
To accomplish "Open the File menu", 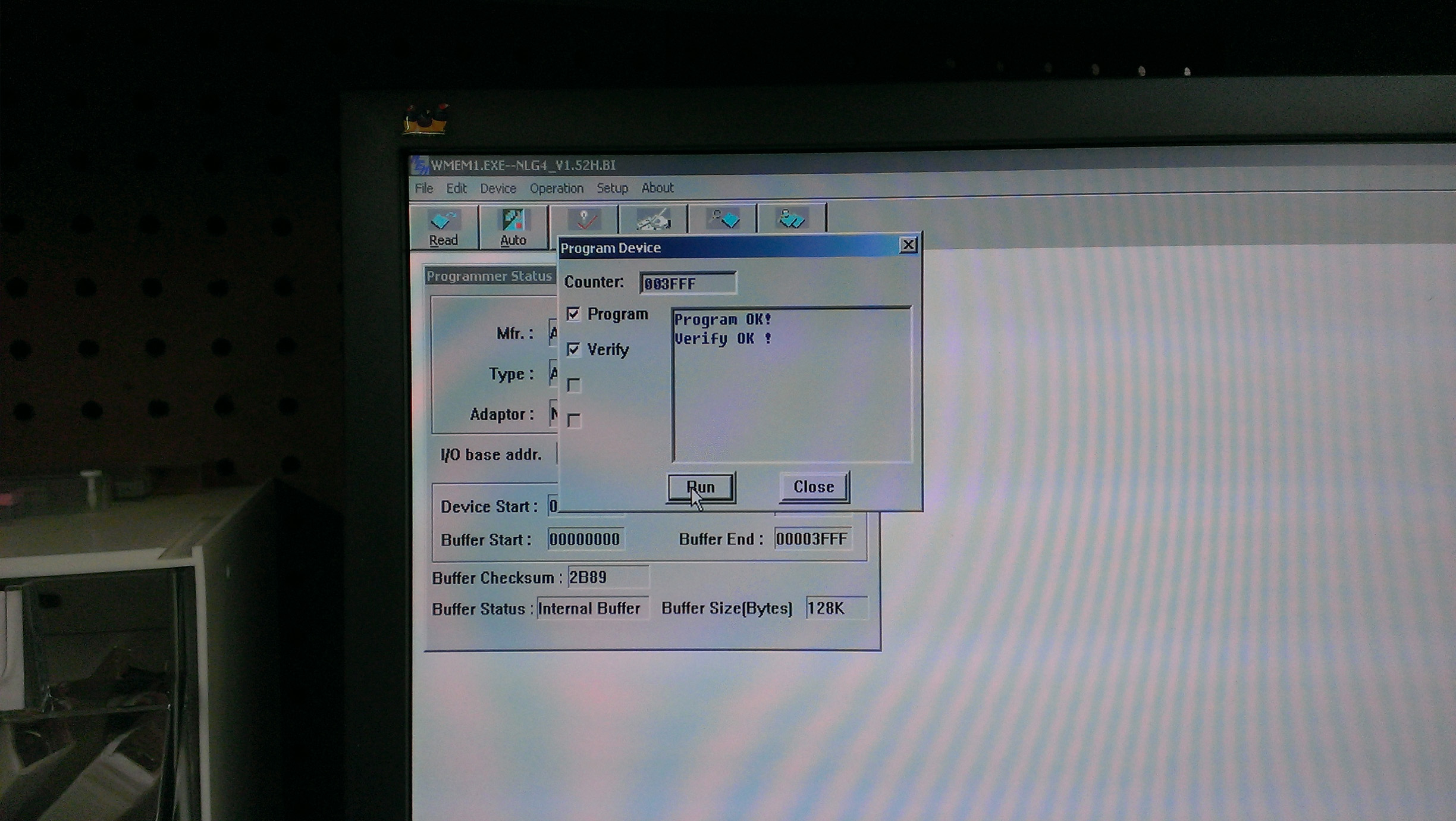I will [x=423, y=189].
